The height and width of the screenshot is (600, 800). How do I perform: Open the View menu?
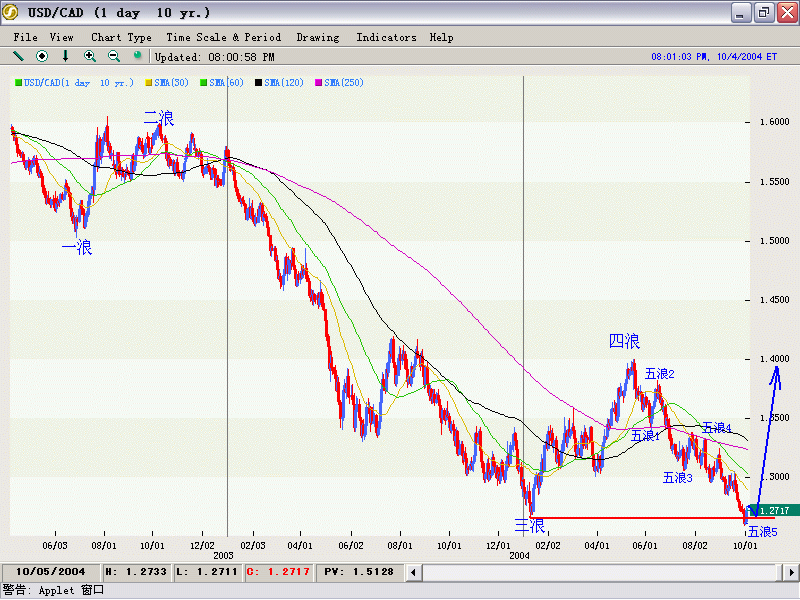62,37
